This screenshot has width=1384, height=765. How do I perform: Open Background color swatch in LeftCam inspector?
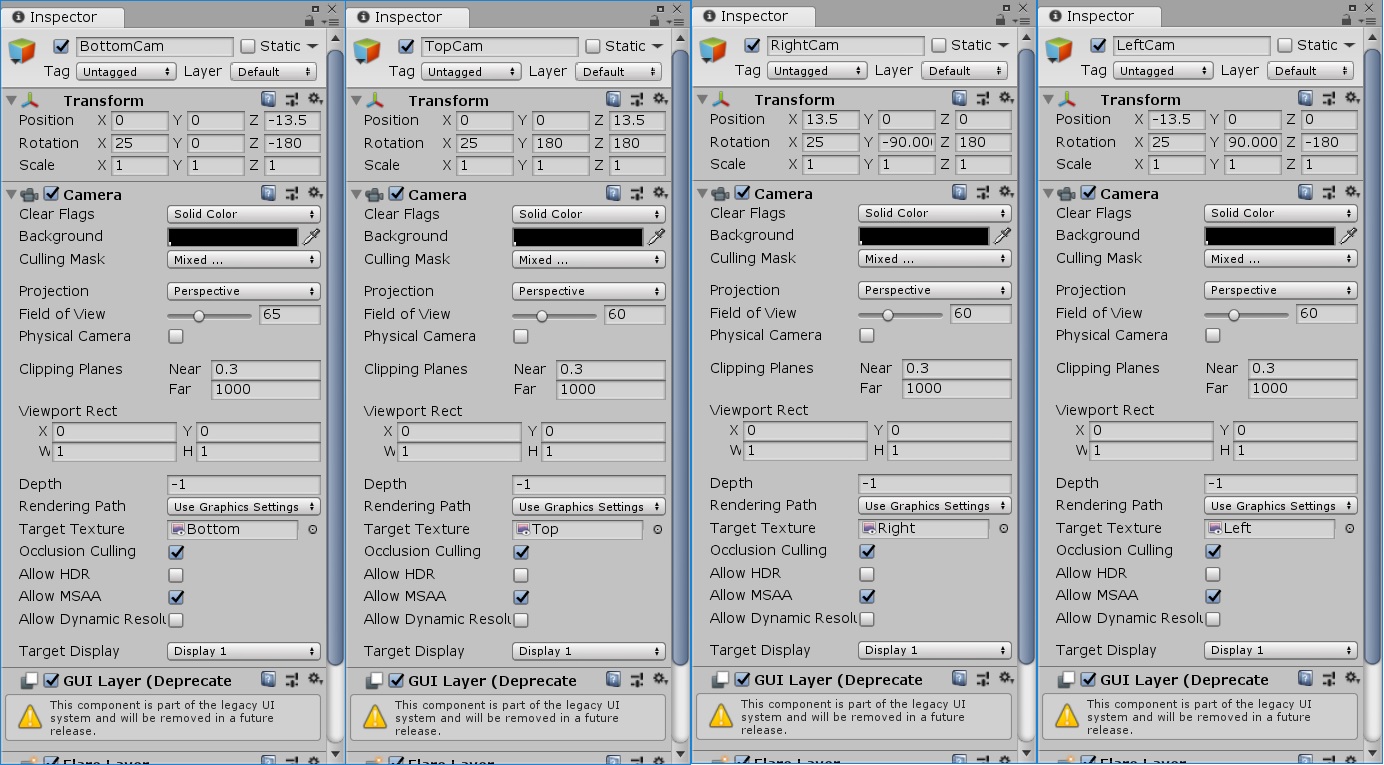pyautogui.click(x=1270, y=236)
